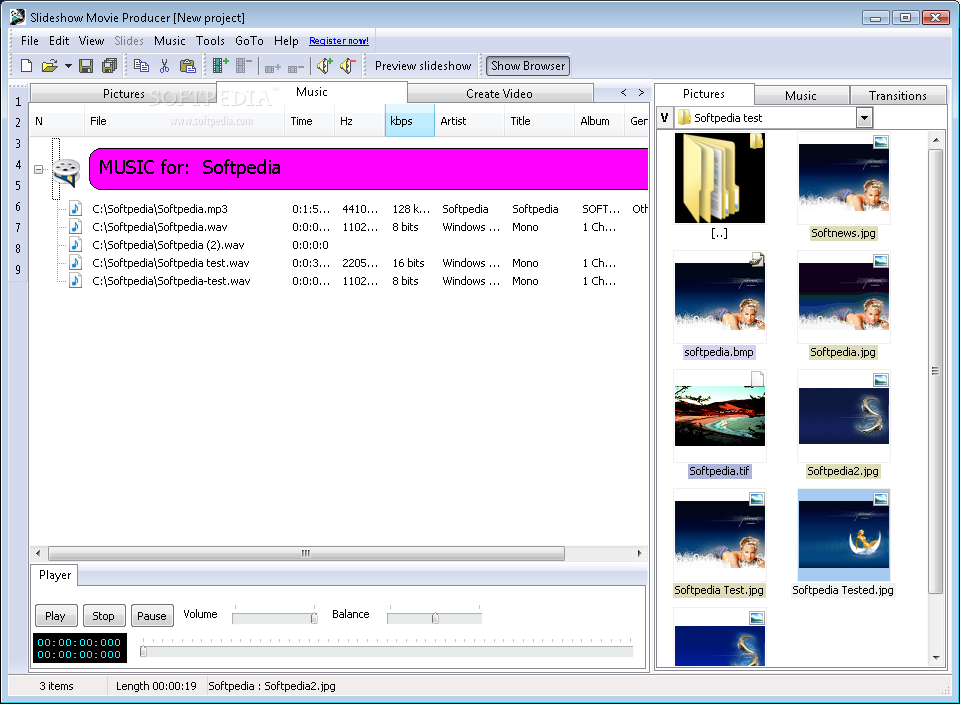960x704 pixels.
Task: Click the tab scroll left arrow
Action: pos(623,92)
